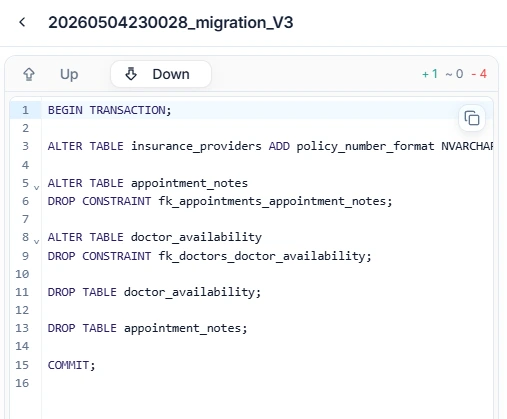Copy SQL code with the copy icon

click(472, 118)
